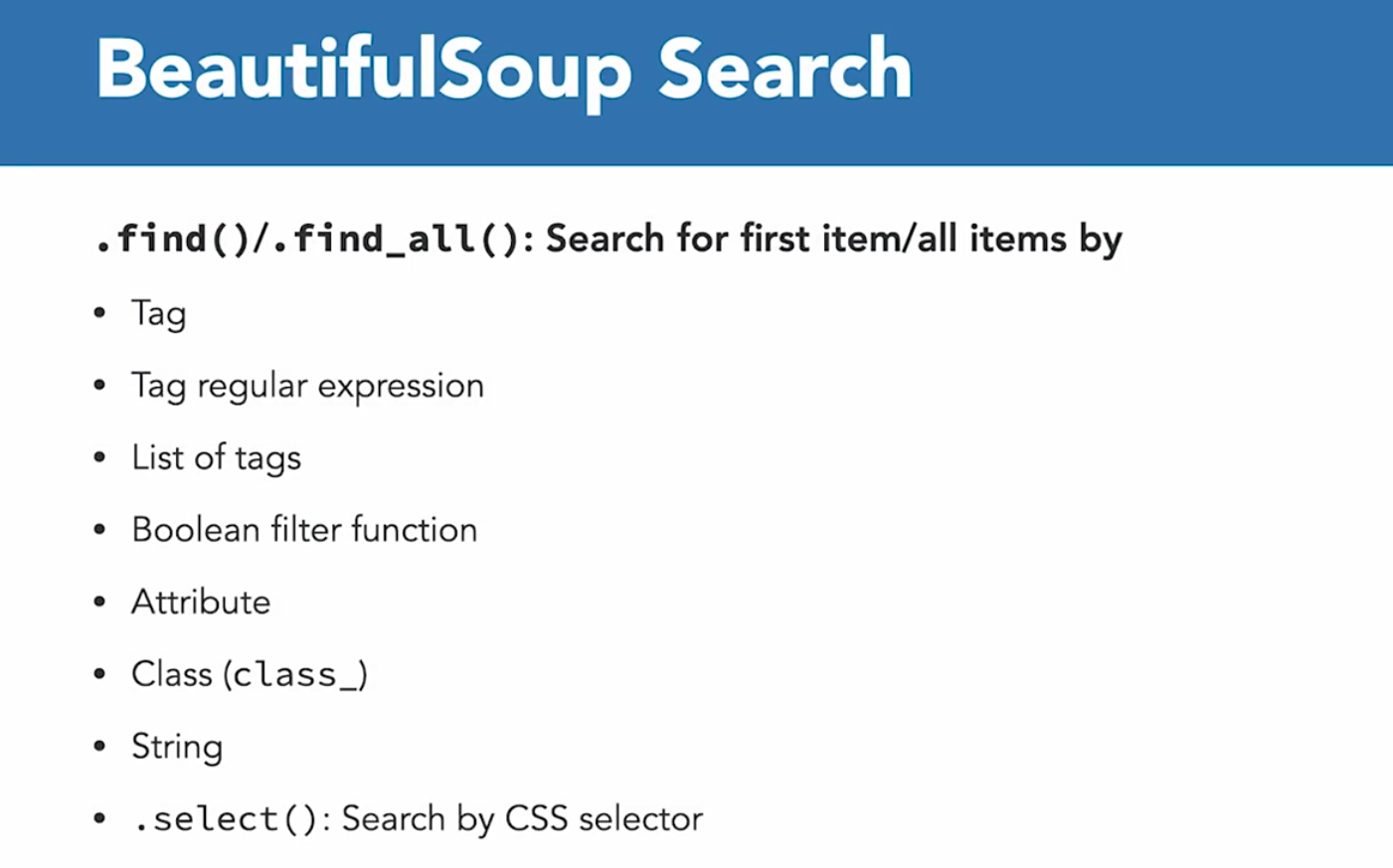Click the word 'Class' in the bullet list

[x=171, y=675]
